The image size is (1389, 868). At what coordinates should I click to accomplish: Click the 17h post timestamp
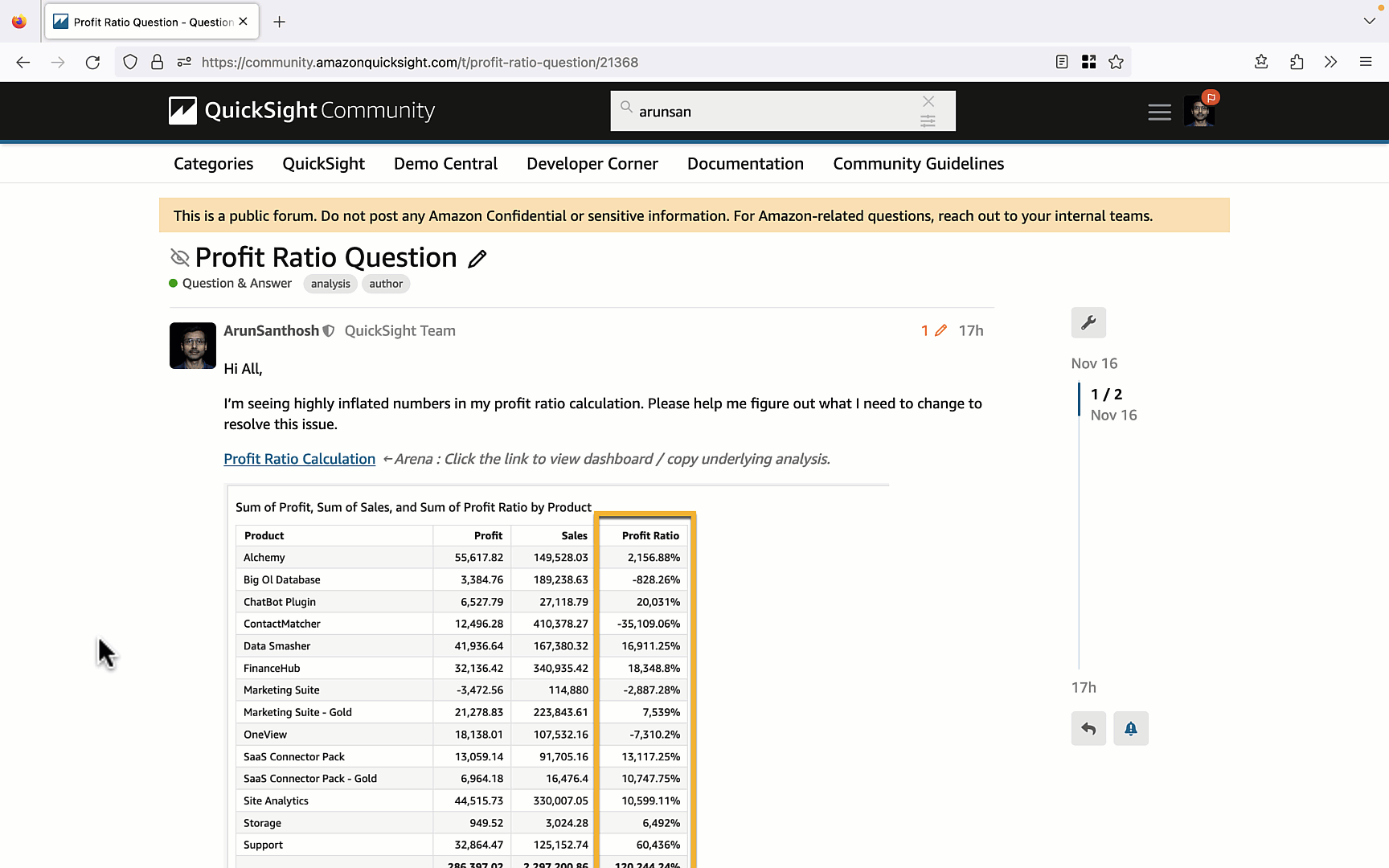[971, 330]
